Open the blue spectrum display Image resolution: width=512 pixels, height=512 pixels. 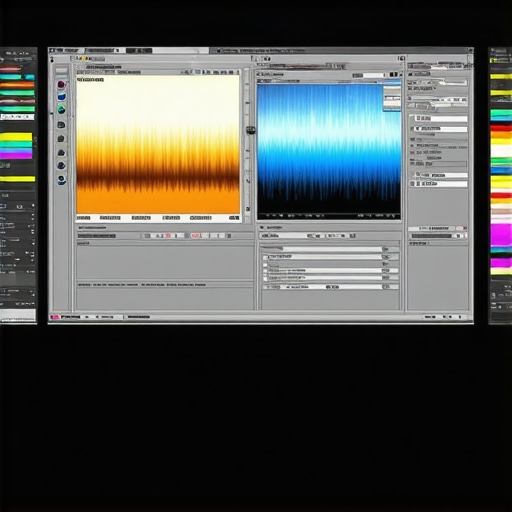[329, 149]
